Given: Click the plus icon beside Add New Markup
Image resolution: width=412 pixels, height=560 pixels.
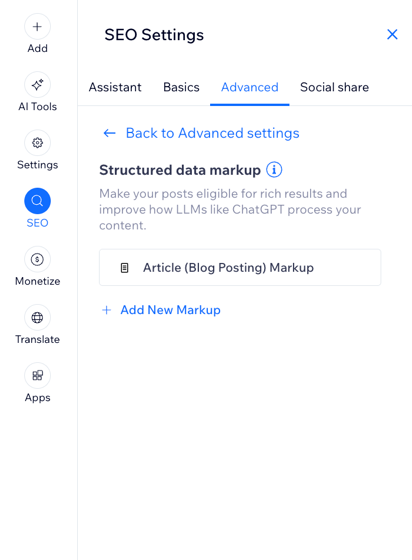Looking at the screenshot, I should pyautogui.click(x=106, y=310).
